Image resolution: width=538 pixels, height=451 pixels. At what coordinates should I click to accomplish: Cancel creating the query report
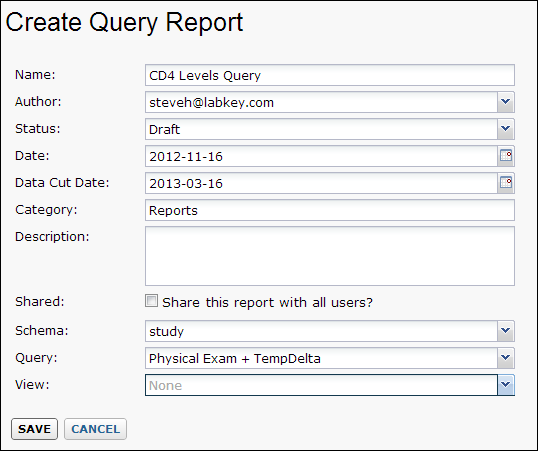95,429
